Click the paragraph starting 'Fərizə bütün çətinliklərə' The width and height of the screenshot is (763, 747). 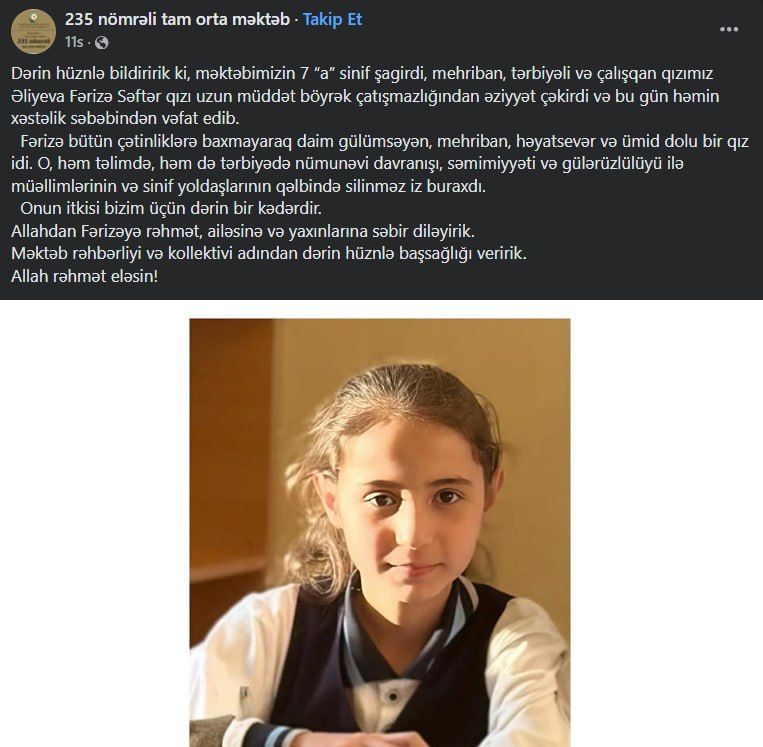pyautogui.click(x=380, y=164)
